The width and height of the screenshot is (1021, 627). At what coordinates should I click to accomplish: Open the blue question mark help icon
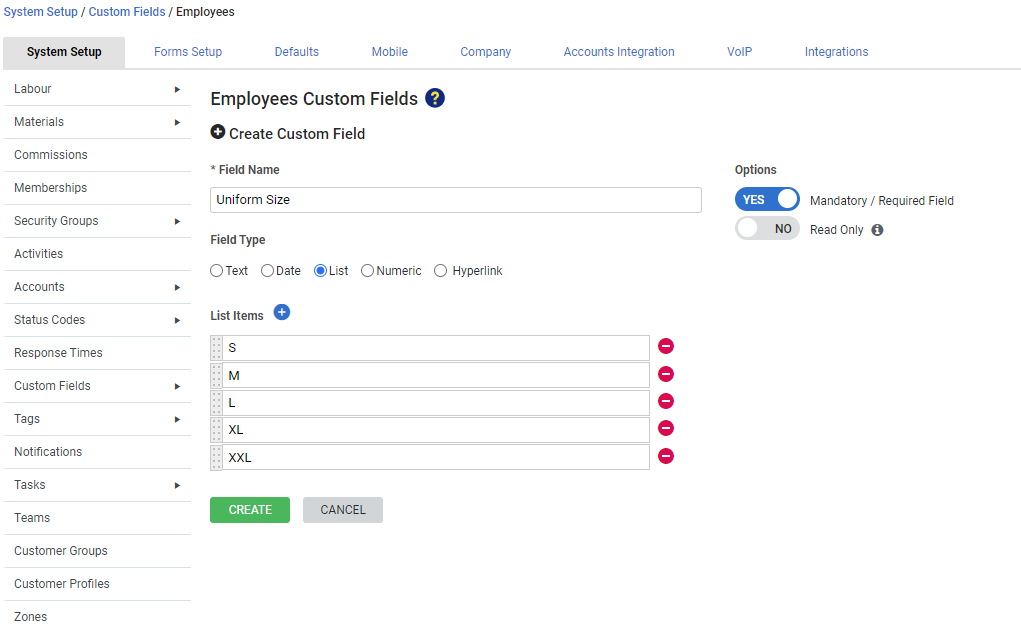point(434,98)
